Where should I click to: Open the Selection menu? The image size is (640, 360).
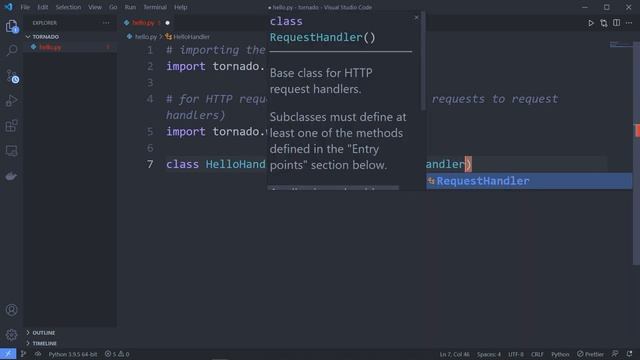pyautogui.click(x=68, y=7)
